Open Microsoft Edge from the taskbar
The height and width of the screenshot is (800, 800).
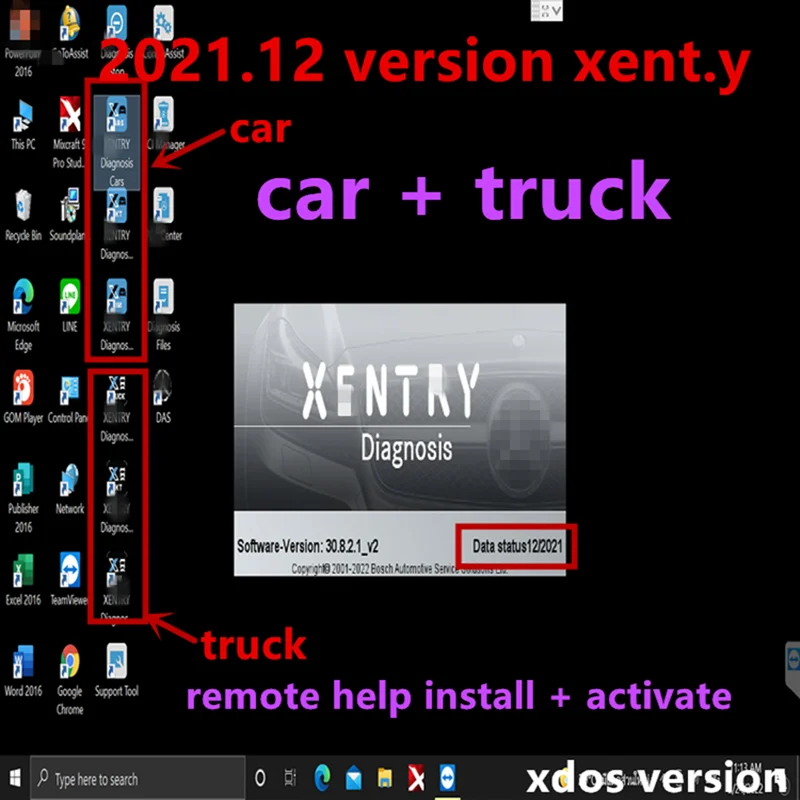coord(322,779)
